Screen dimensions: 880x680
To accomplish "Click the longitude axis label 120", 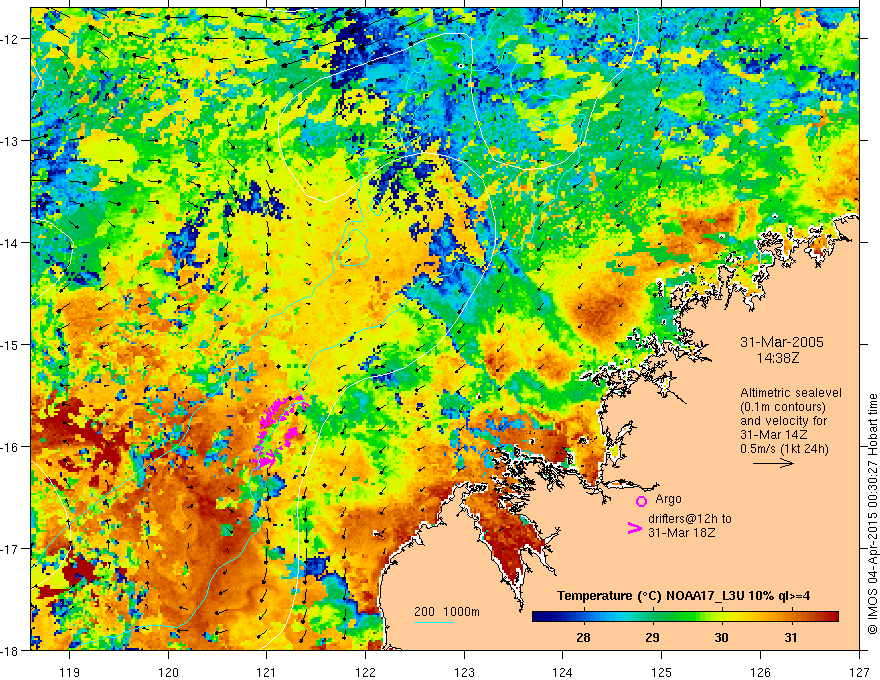I will (x=168, y=672).
